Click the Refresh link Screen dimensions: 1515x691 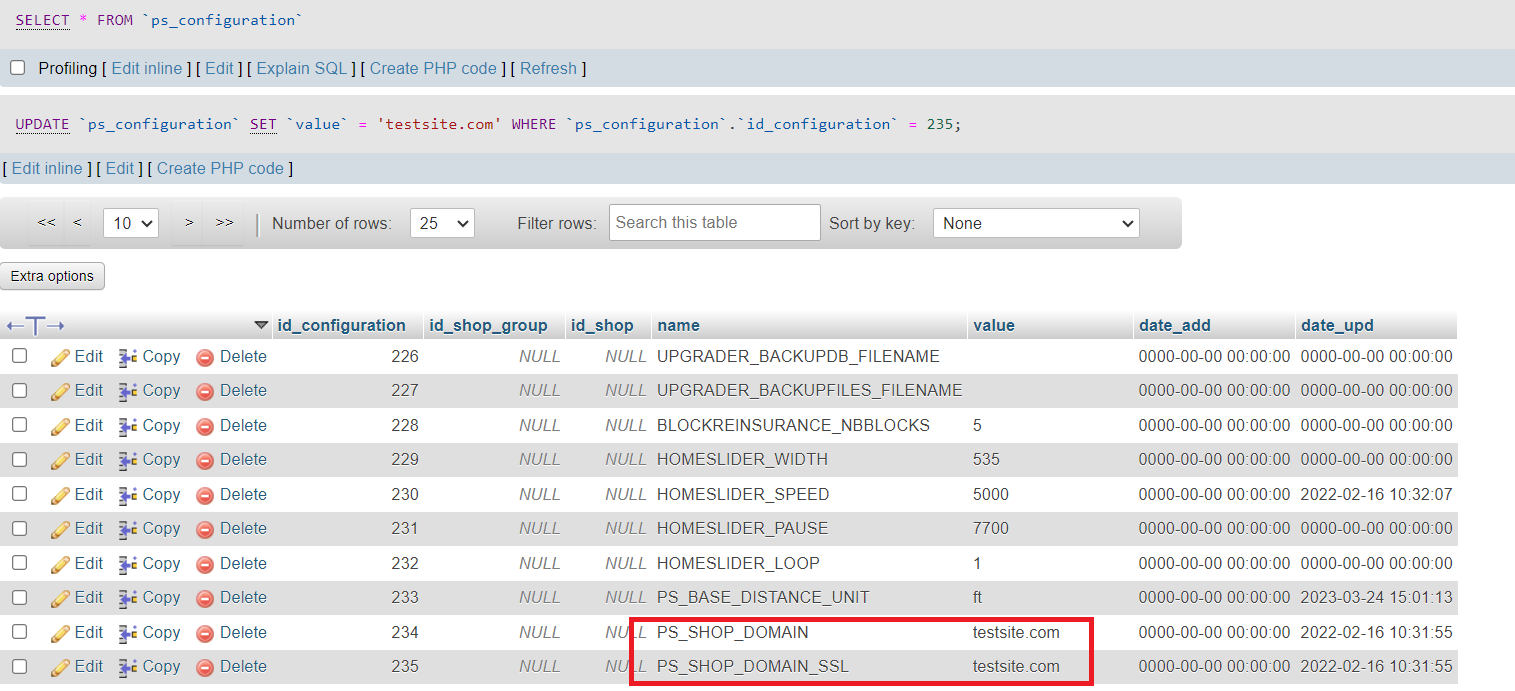tap(548, 69)
